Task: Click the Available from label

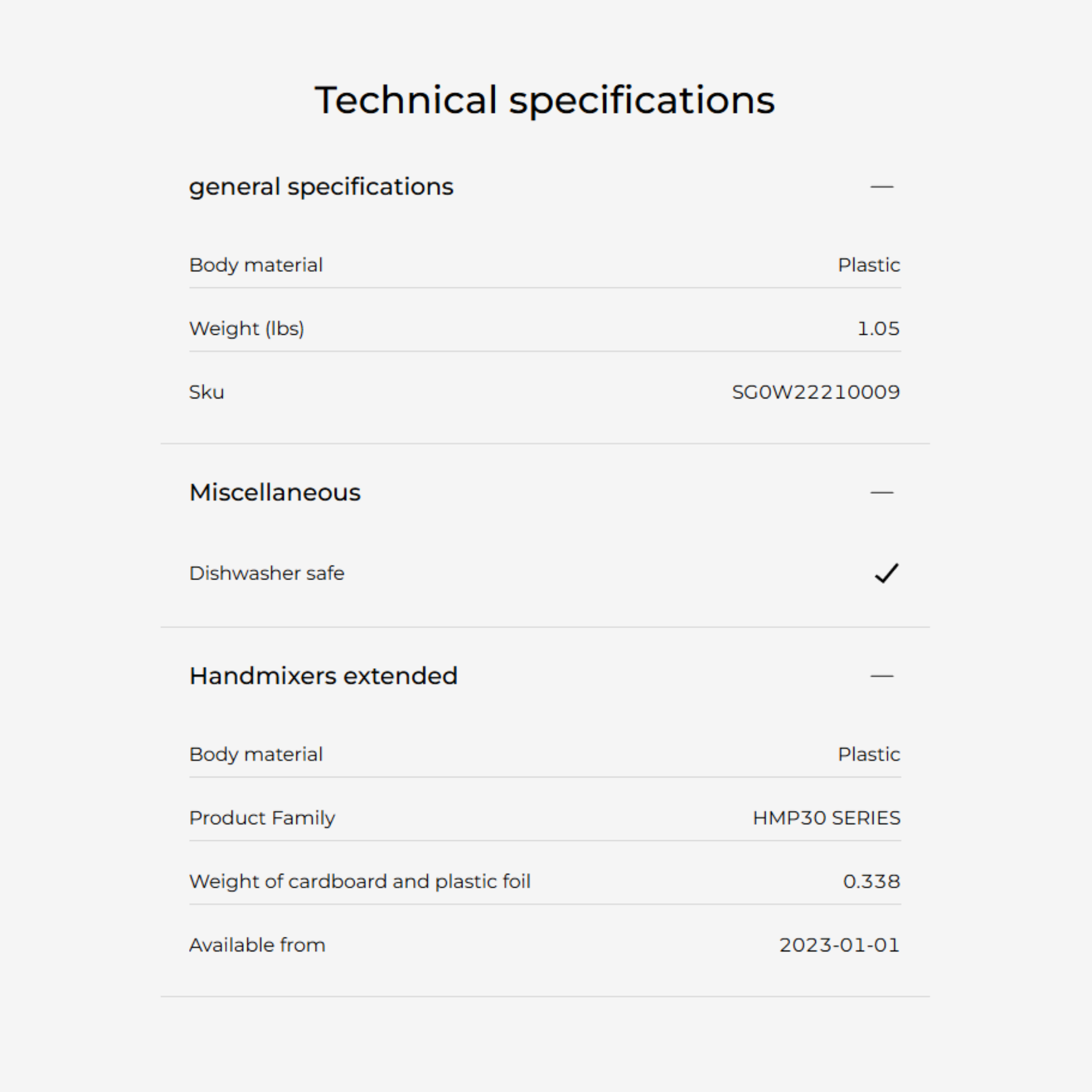Action: click(257, 945)
